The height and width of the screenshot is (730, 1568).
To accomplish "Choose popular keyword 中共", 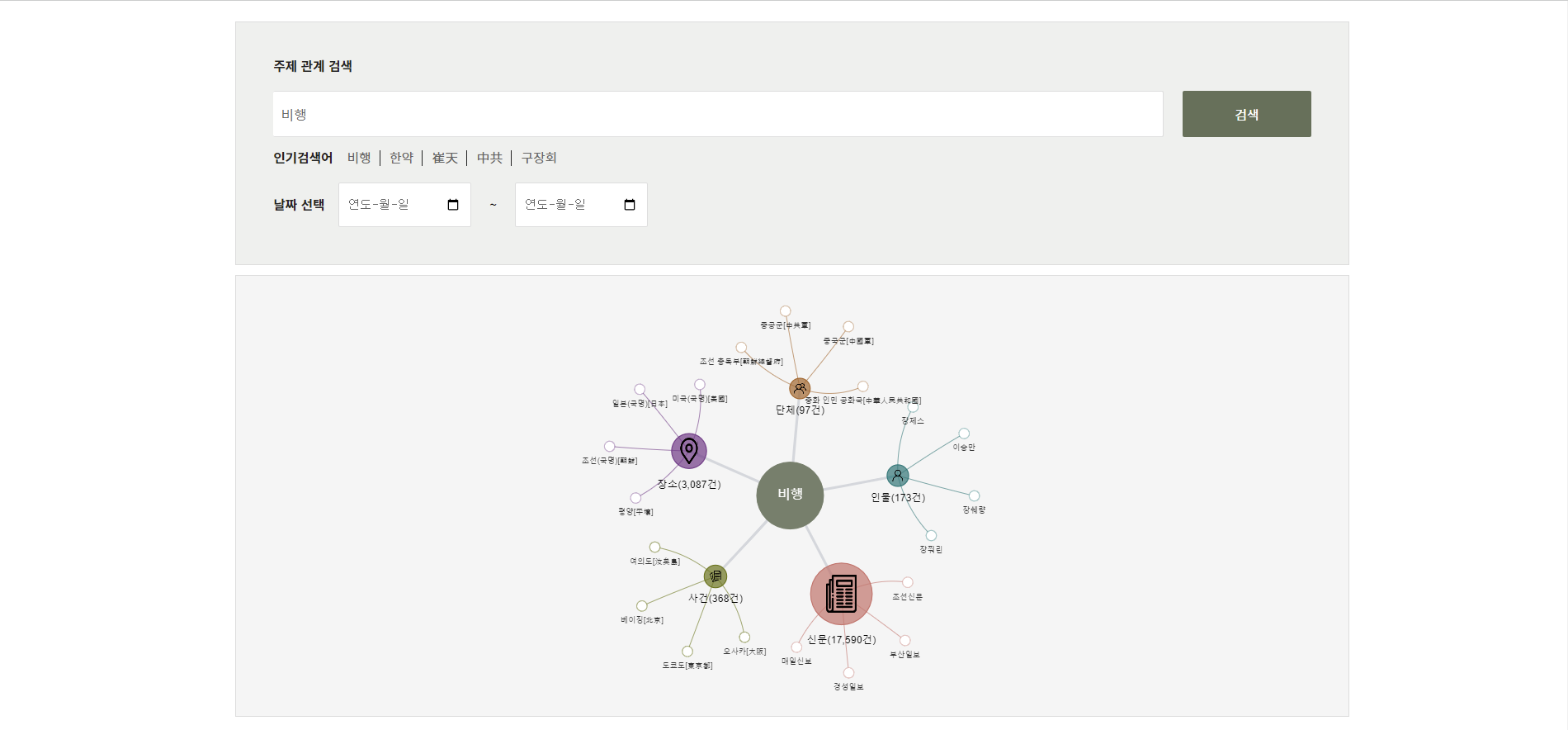I will (x=489, y=158).
